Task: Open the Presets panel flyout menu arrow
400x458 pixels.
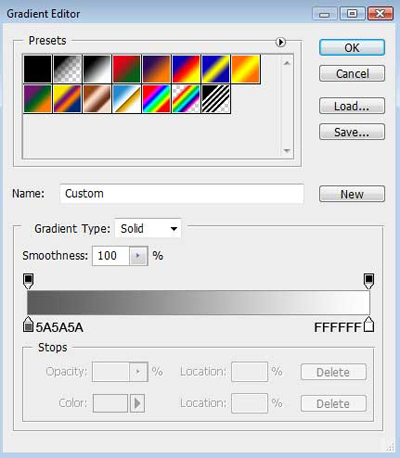Action: point(281,42)
